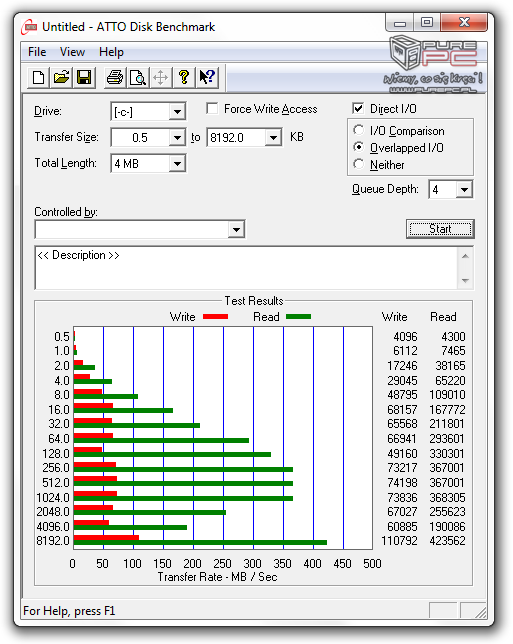Save results using the floppy disk icon
Viewport: 513px width, 644px height.
(x=84, y=77)
